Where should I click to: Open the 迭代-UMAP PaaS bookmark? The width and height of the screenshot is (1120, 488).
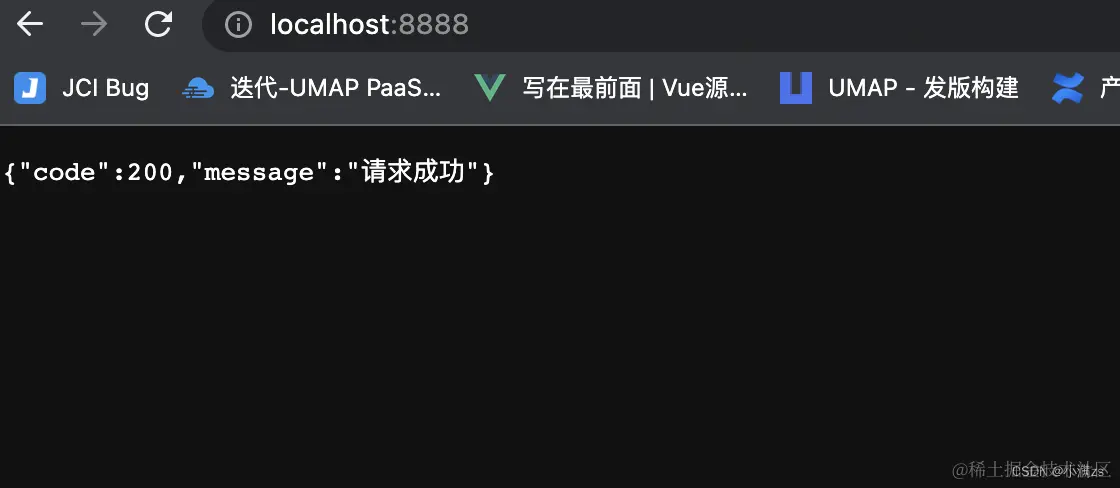(336, 88)
